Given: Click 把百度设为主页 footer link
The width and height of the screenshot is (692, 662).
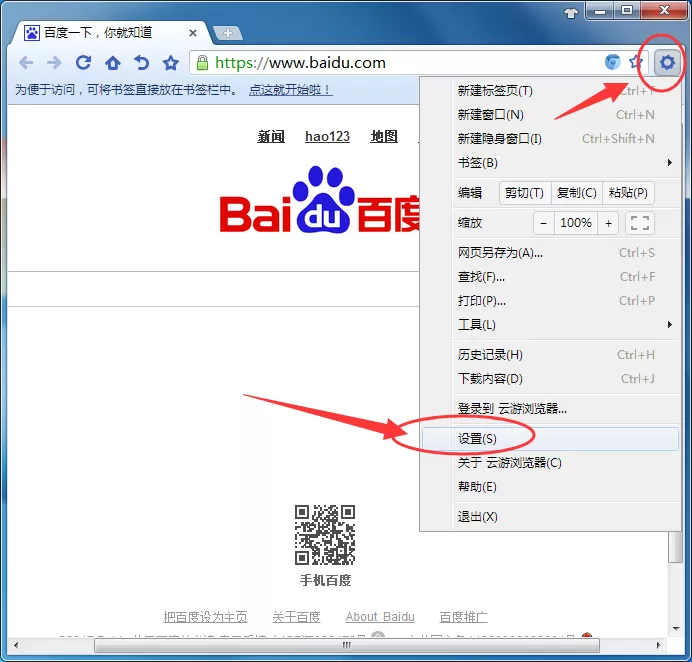Looking at the screenshot, I should pos(206,617).
